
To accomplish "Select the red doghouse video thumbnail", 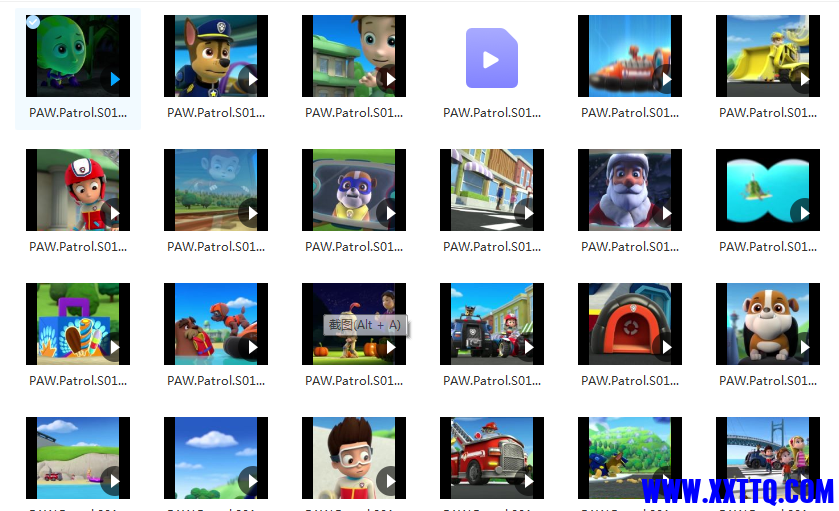I will [x=630, y=324].
